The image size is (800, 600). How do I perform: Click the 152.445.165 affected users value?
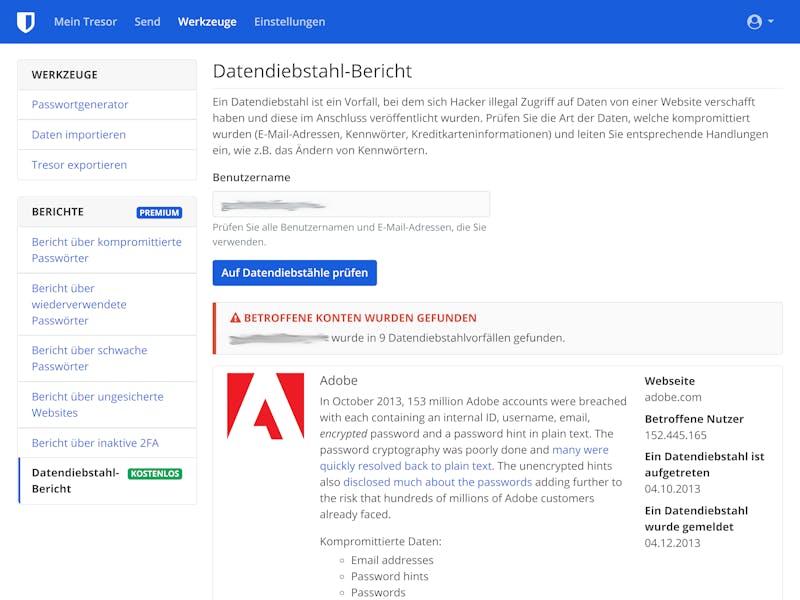pos(676,435)
